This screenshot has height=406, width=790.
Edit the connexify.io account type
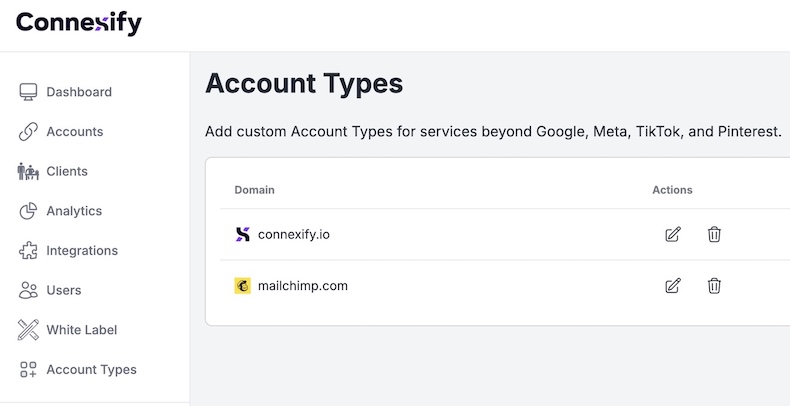tap(673, 234)
